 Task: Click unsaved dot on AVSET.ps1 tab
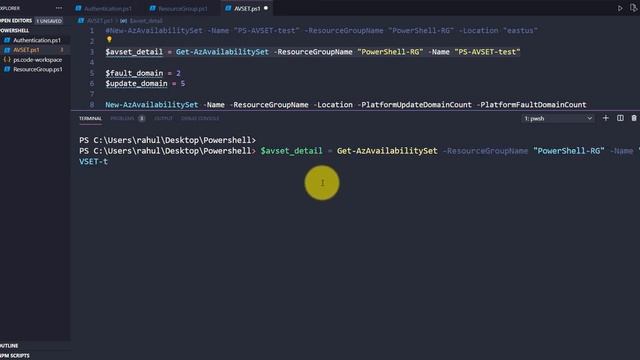266,8
